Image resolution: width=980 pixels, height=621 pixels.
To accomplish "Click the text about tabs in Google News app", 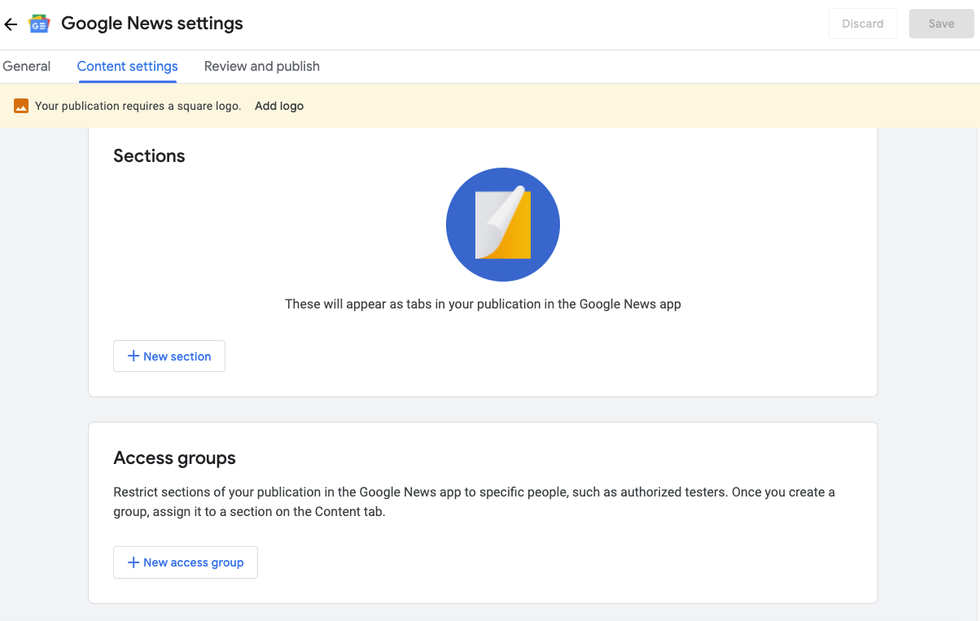I will coord(482,304).
